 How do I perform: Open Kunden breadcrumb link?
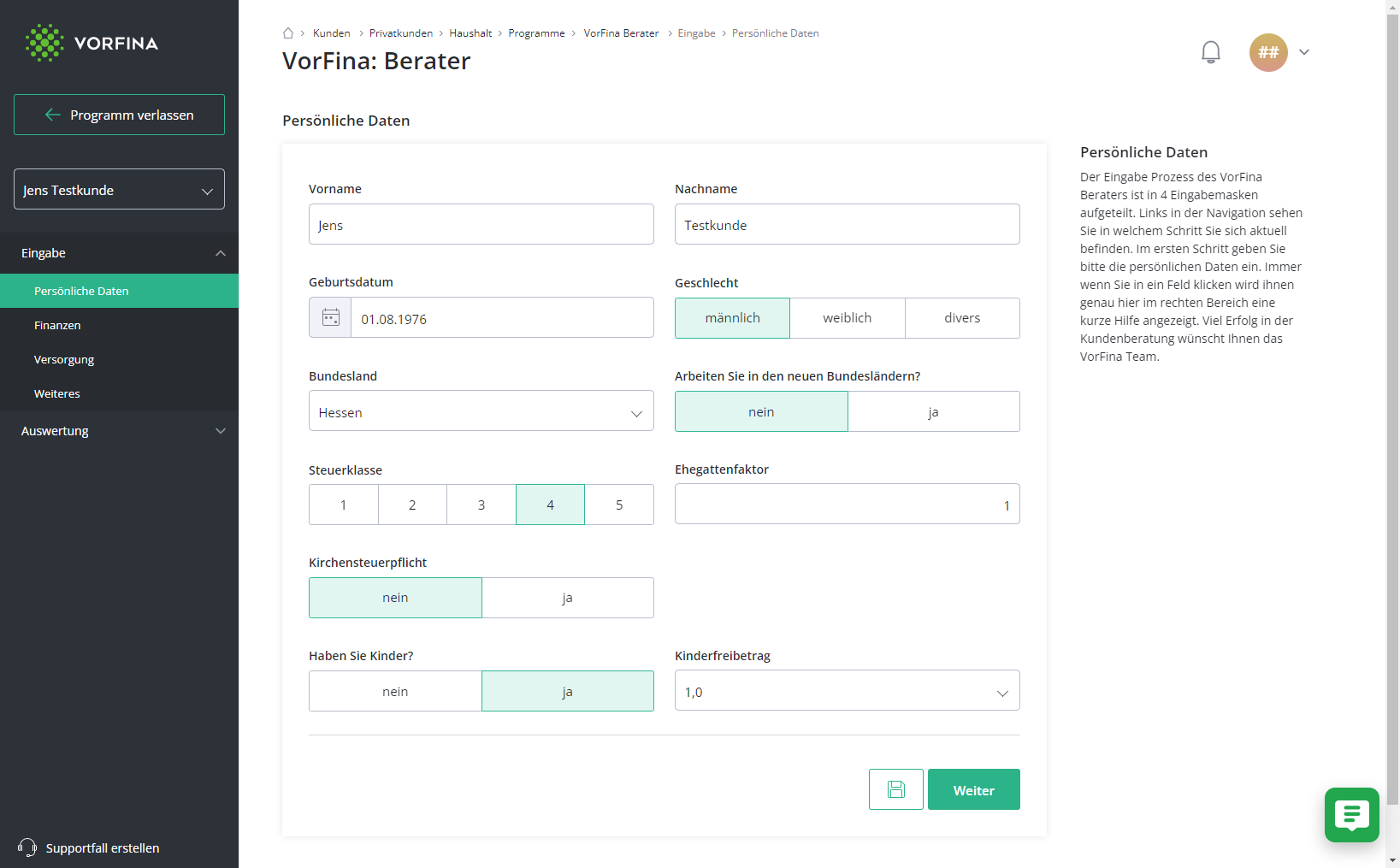click(x=332, y=33)
